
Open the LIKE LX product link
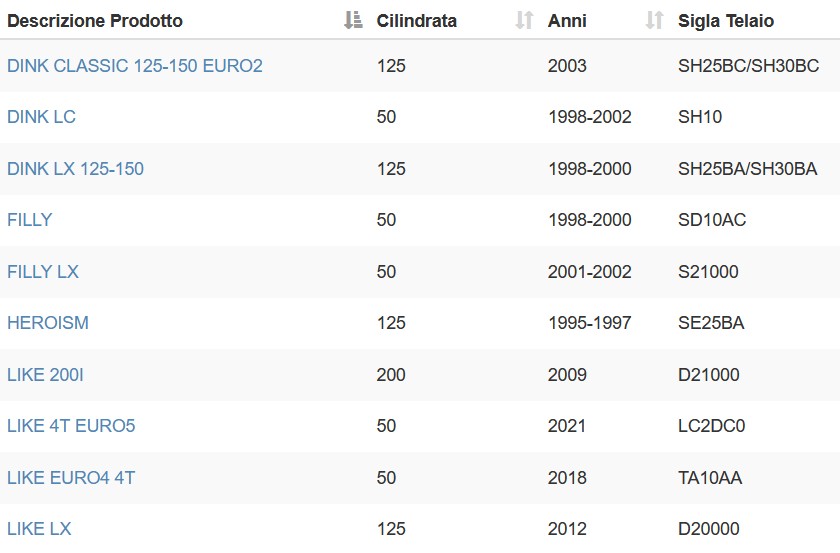point(39,528)
